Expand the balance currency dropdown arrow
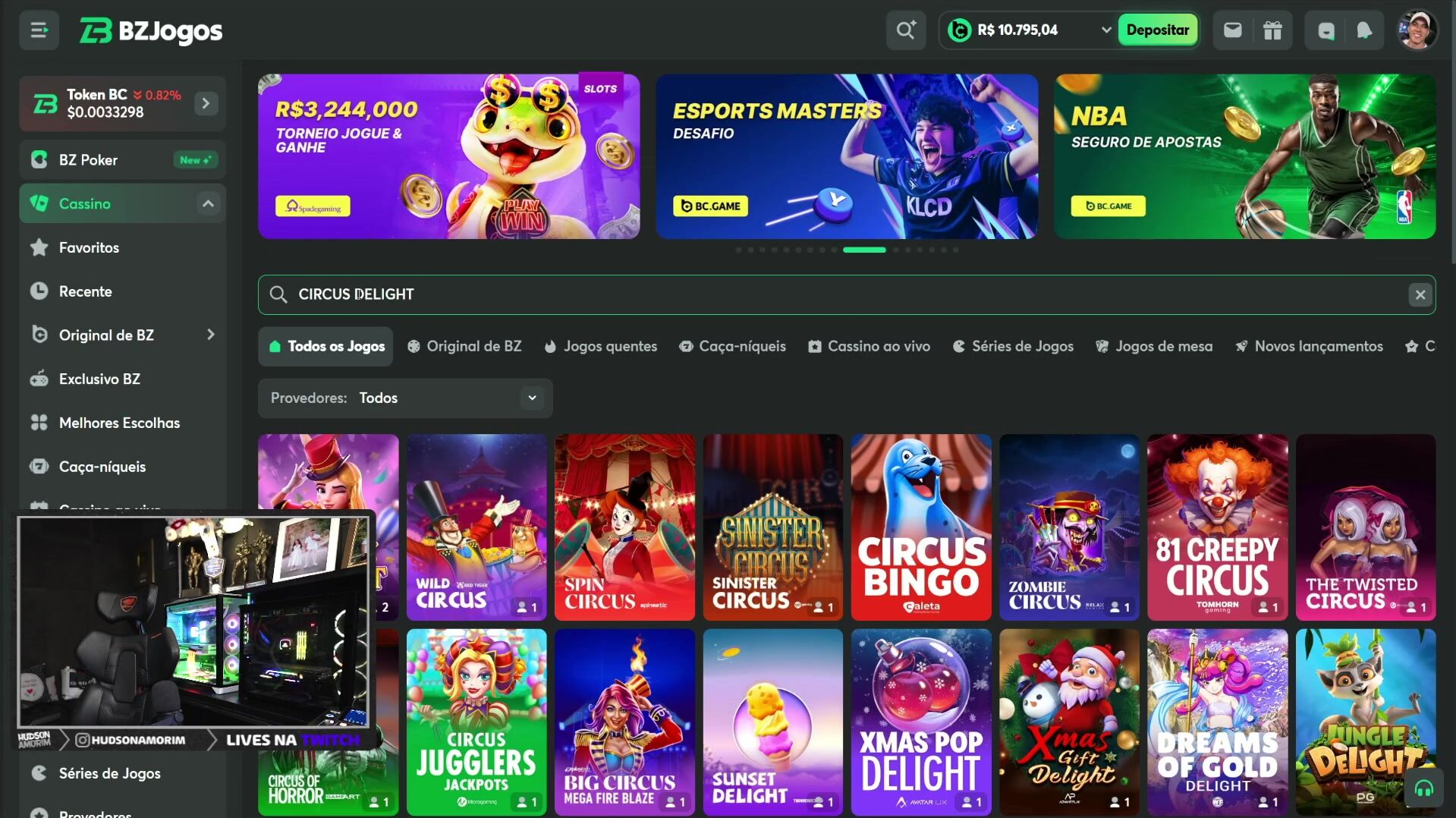The image size is (1456, 818). pos(1106,30)
